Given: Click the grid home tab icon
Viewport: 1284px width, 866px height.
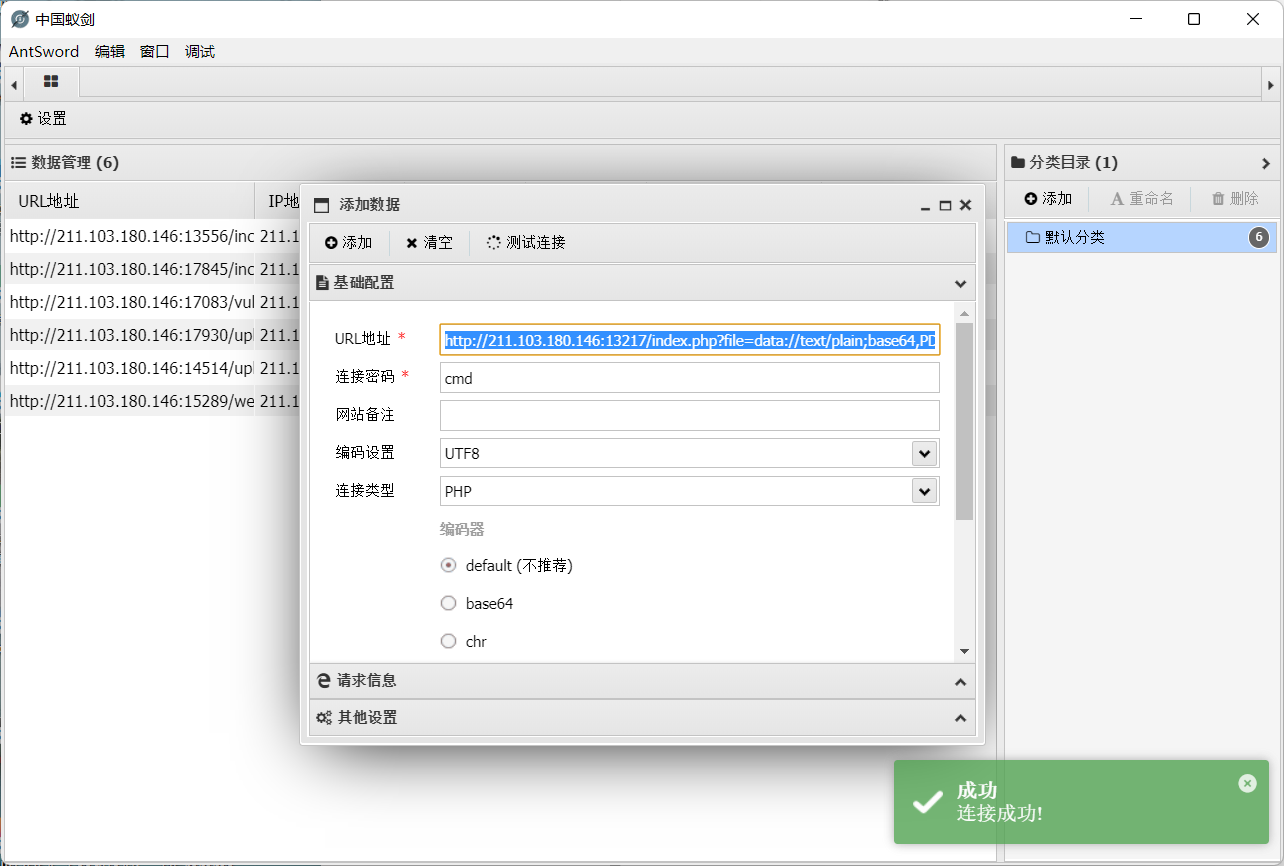Looking at the screenshot, I should click(51, 82).
